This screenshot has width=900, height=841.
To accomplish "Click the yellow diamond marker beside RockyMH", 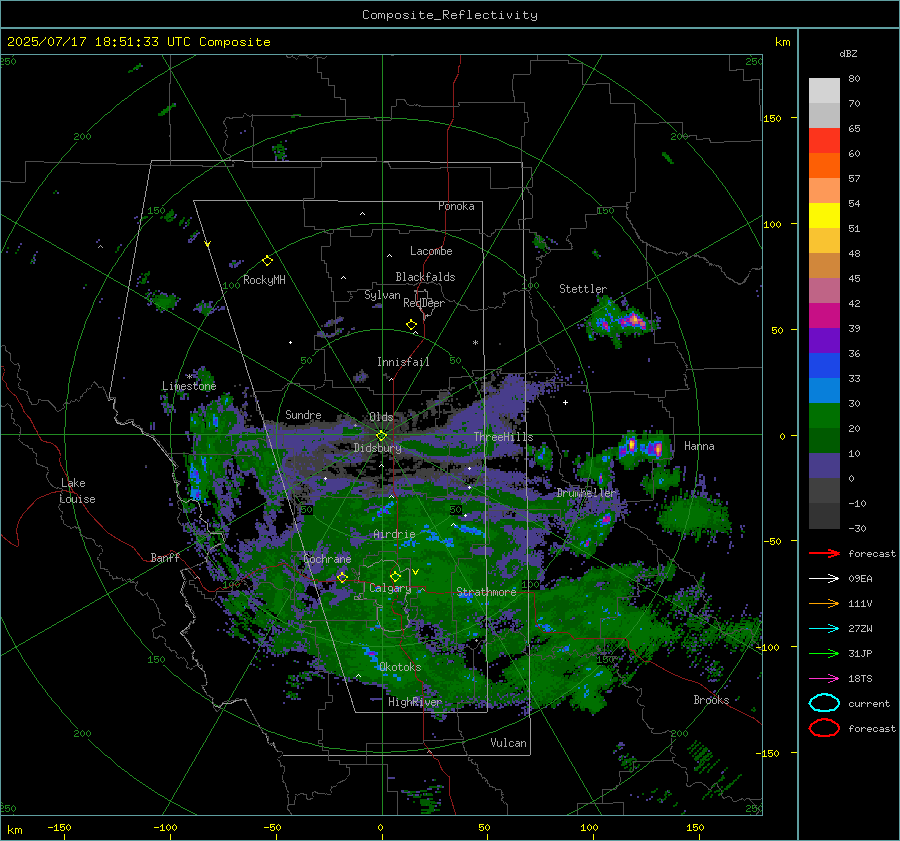I will (x=267, y=261).
